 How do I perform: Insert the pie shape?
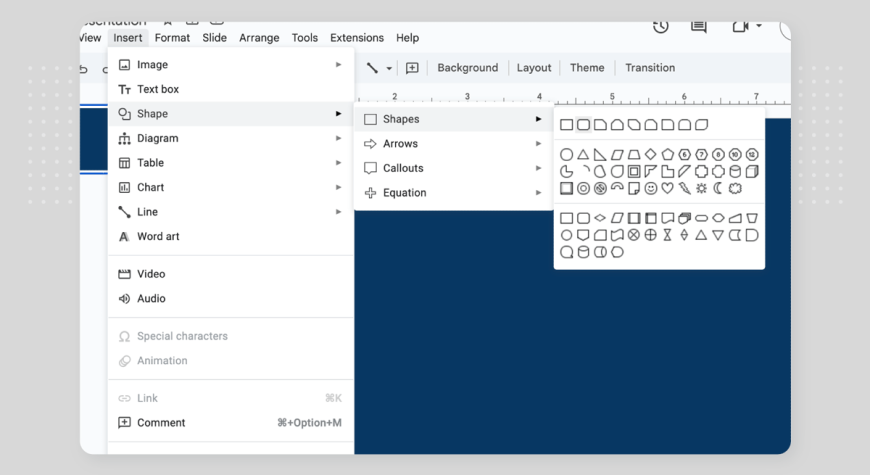[566, 171]
